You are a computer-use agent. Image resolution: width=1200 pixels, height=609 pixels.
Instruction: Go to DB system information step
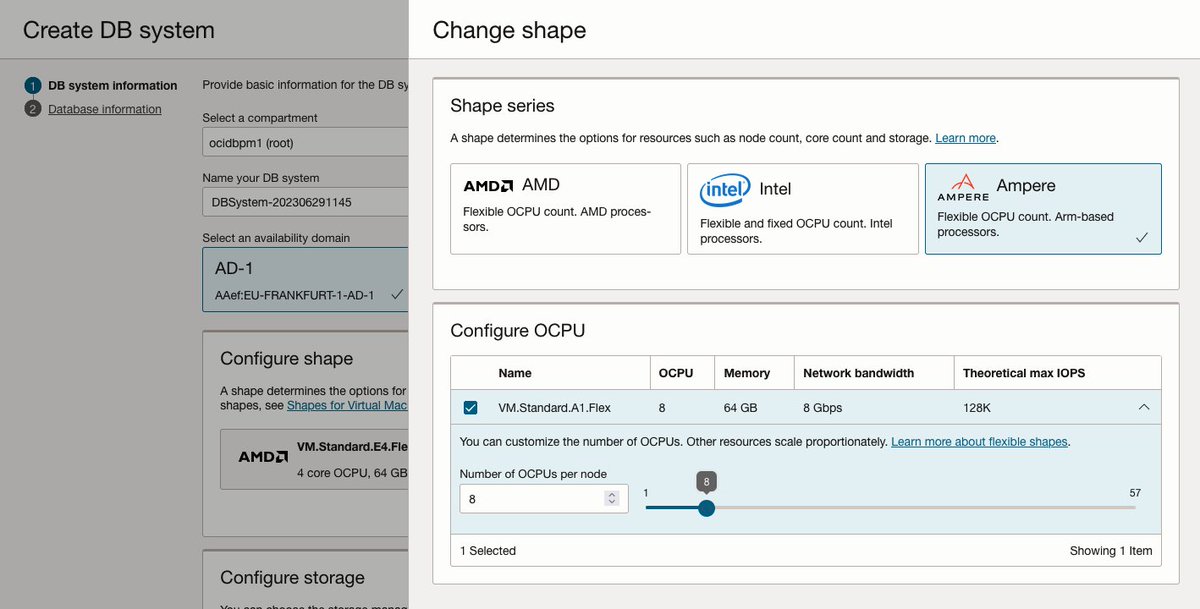click(x=112, y=85)
